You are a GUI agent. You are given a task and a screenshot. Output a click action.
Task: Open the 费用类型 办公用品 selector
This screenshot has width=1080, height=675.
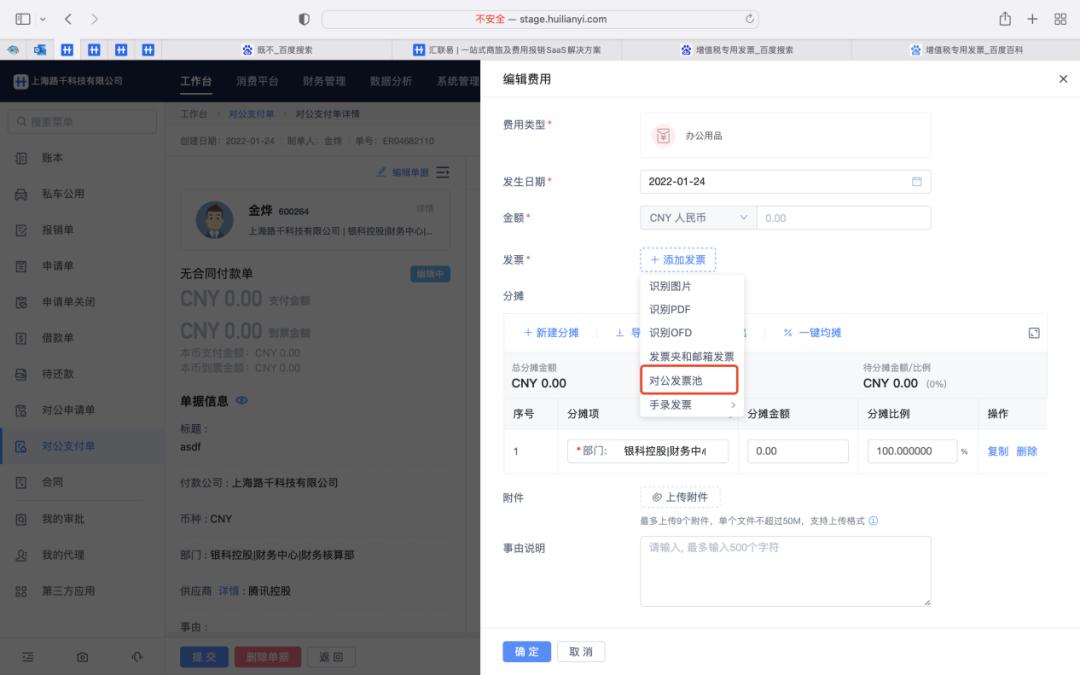coord(784,133)
